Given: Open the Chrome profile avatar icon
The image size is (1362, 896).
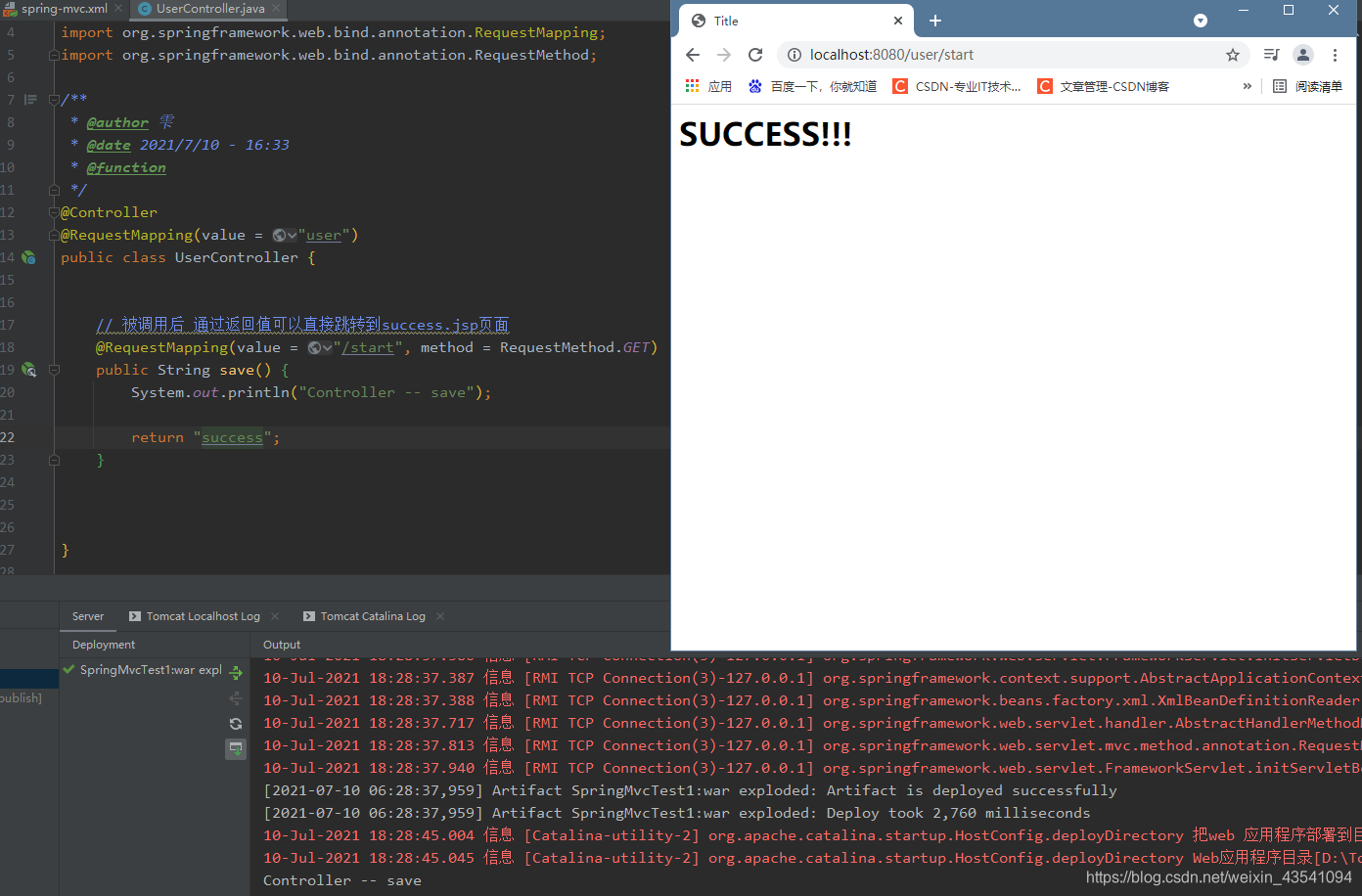Looking at the screenshot, I should (x=1303, y=55).
